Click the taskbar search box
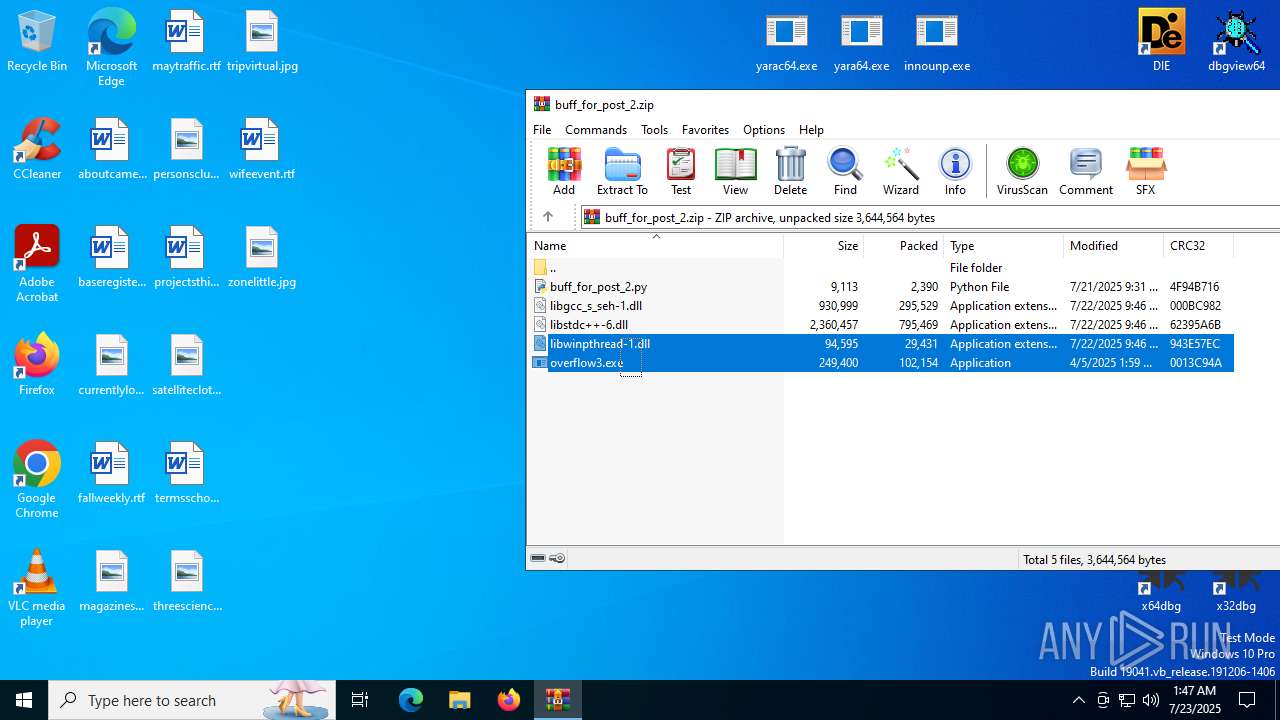The image size is (1280, 720). point(191,700)
